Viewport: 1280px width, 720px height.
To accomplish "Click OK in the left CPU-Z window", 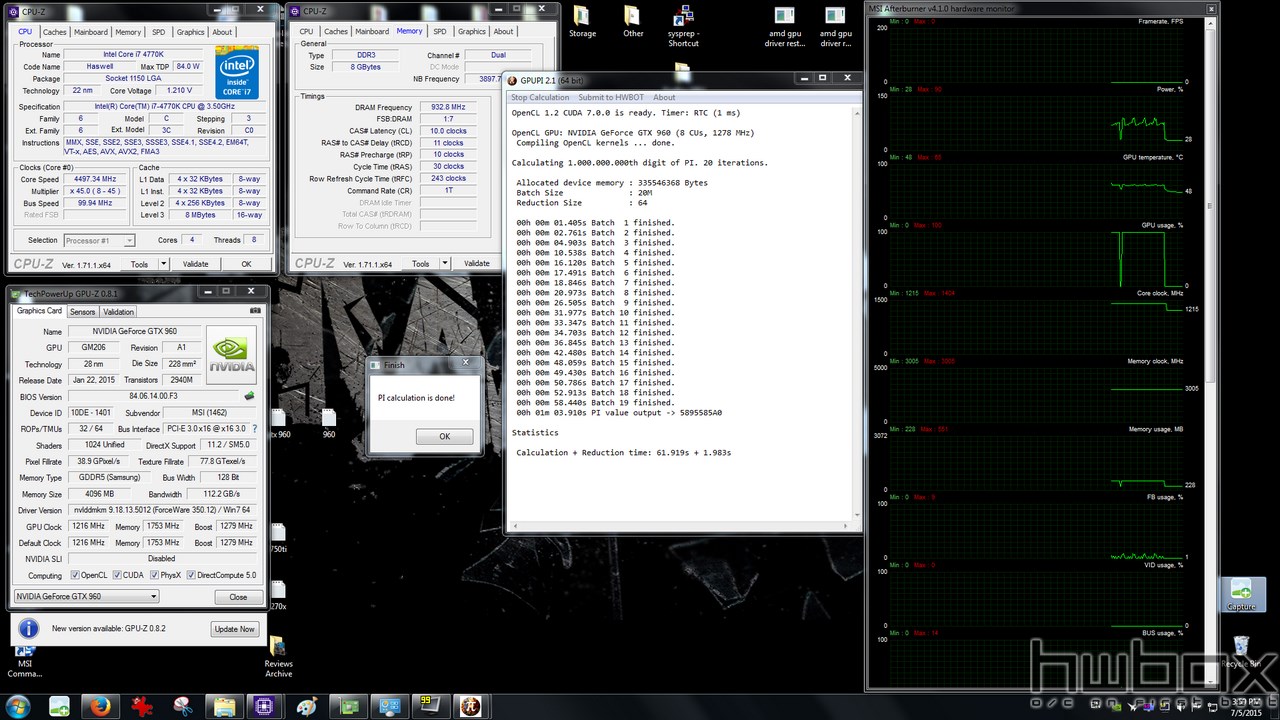I will [246, 264].
